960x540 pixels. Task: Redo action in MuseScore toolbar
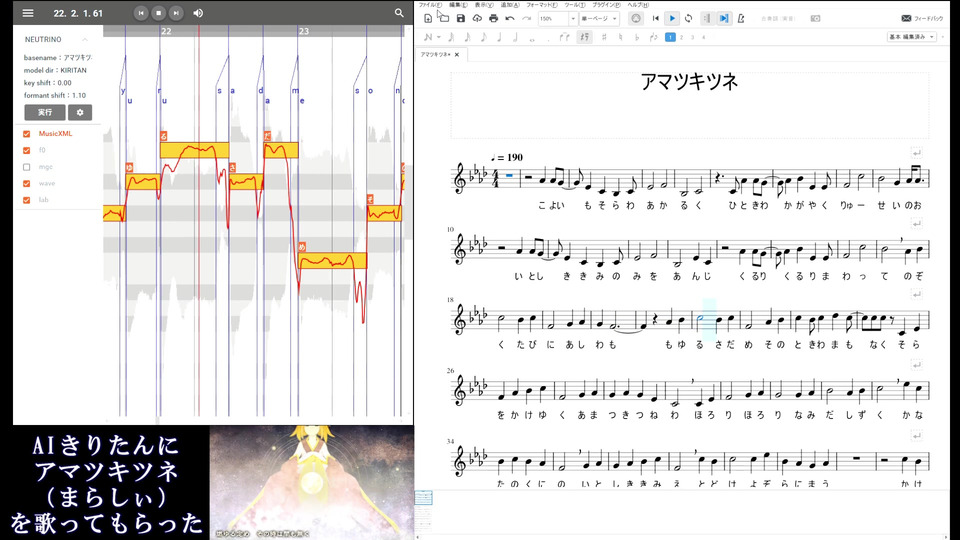[526, 18]
